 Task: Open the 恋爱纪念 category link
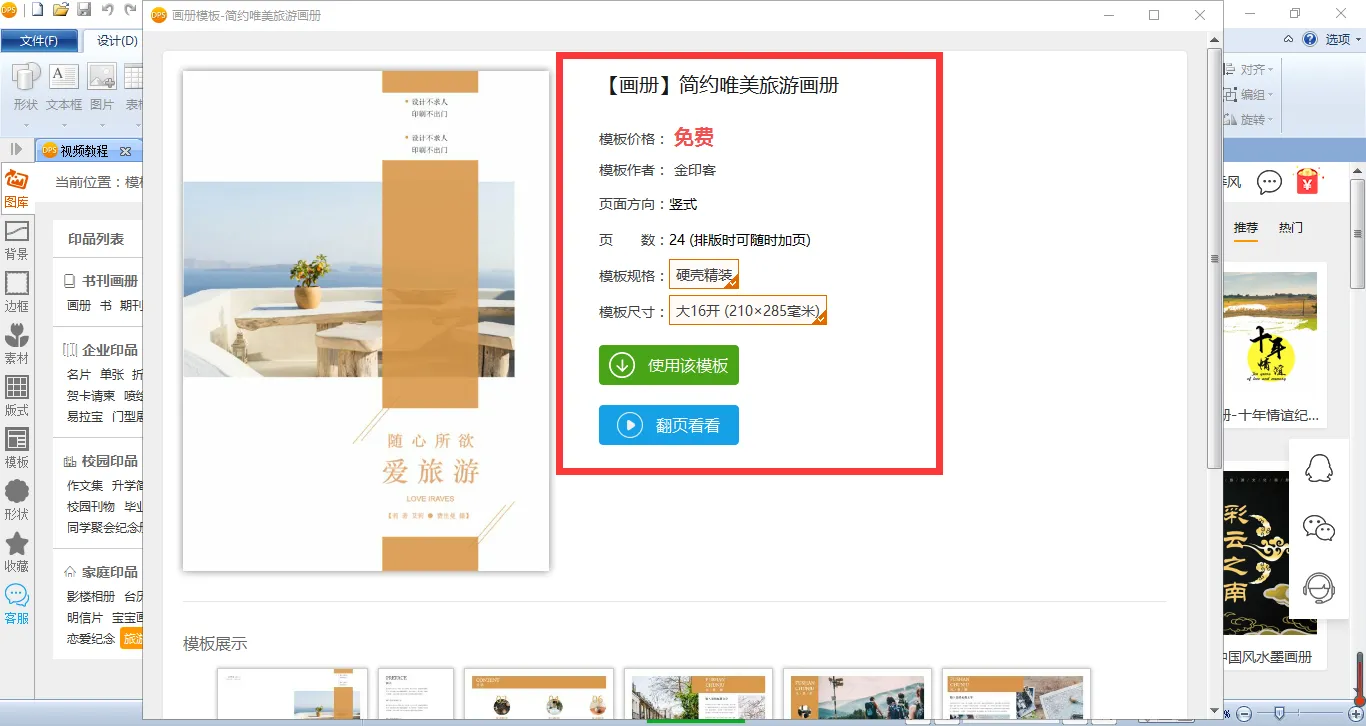91,638
